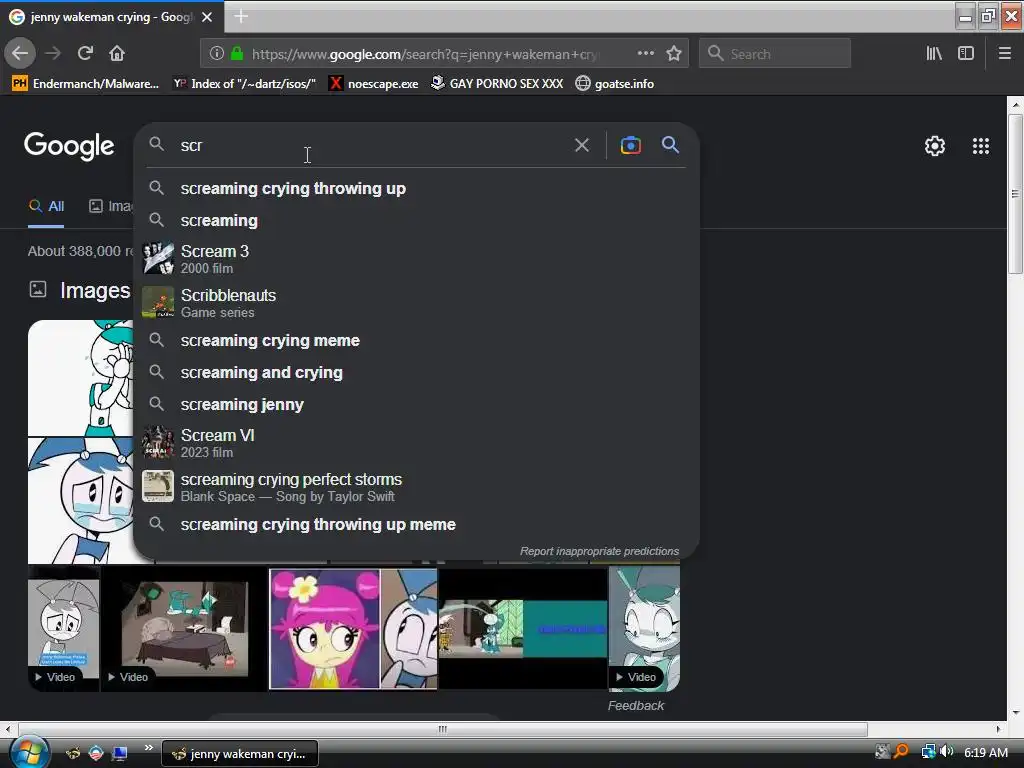This screenshot has height=768, width=1024.
Task: Click the horizontal scrollbar thumb
Action: coord(443,729)
